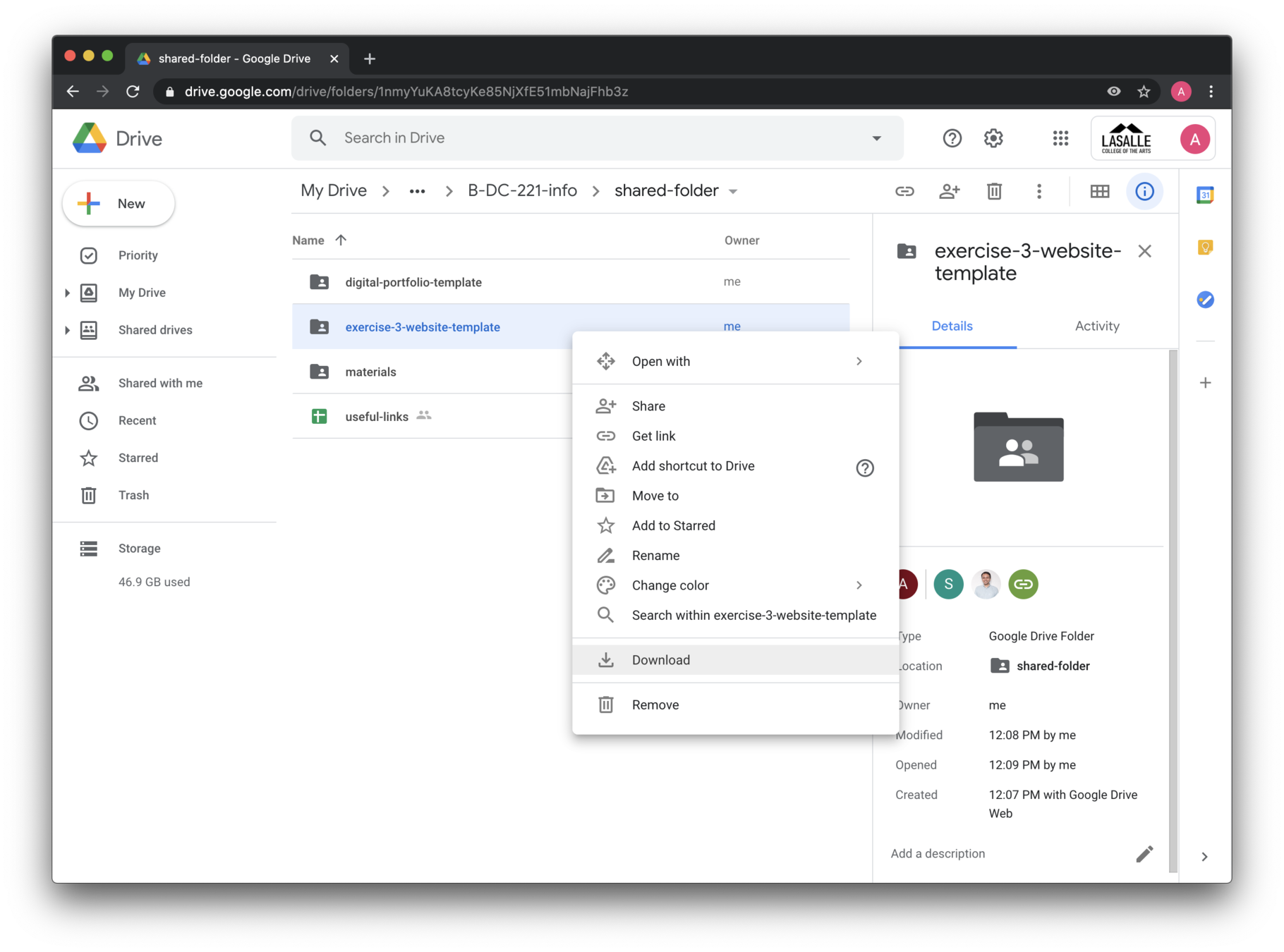Toggle the view details info button
Image resolution: width=1284 pixels, height=952 pixels.
[1144, 191]
